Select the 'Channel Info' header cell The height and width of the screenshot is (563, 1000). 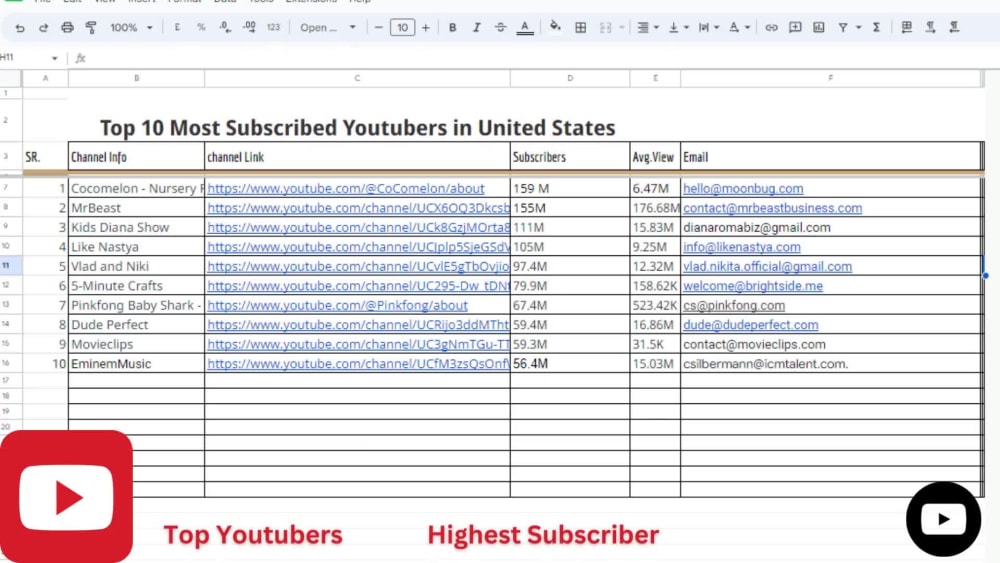[x=136, y=157]
